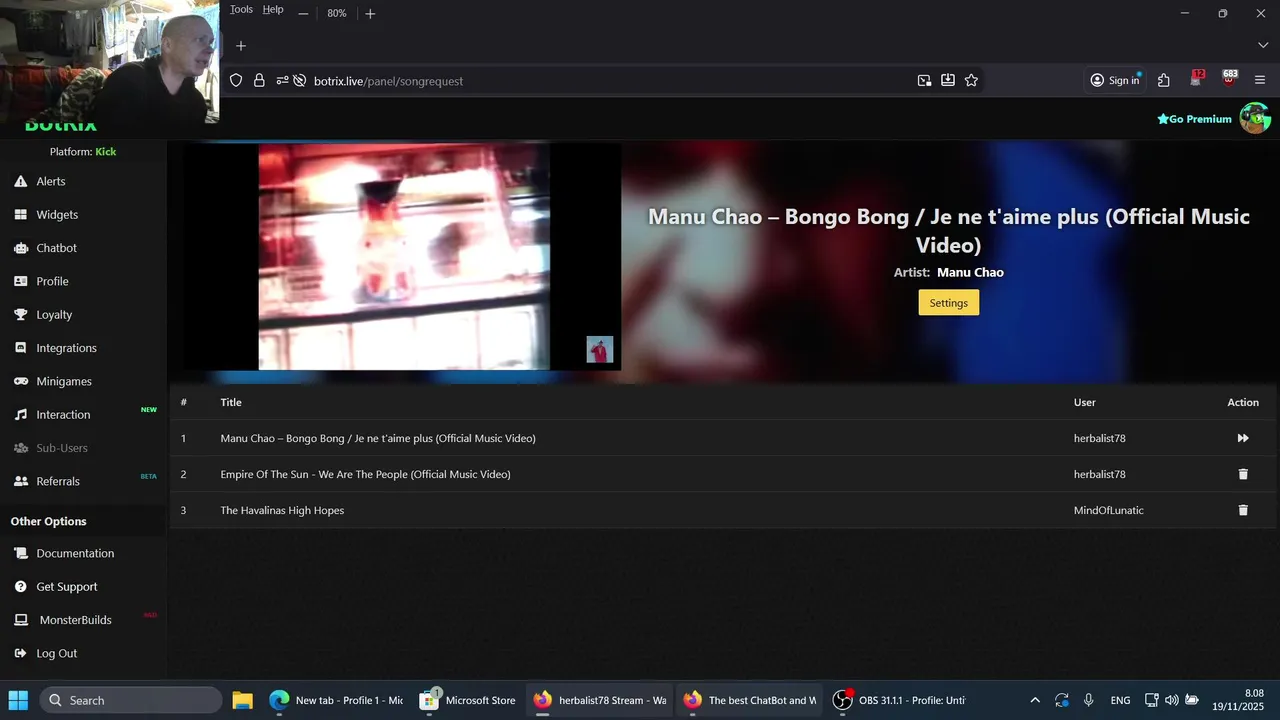Screen dimensions: 1280x720
Task: Click the MindOfLunatic user name
Action: [1108, 510]
